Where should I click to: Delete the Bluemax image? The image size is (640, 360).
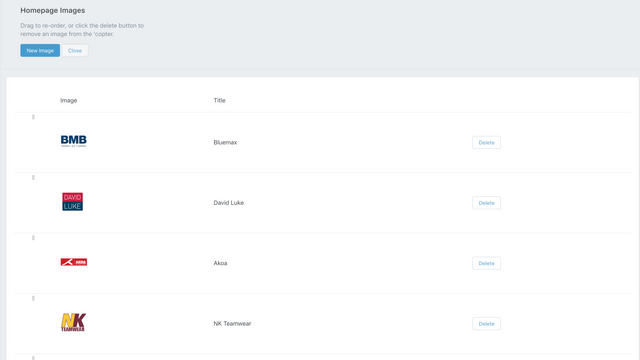[x=486, y=142]
